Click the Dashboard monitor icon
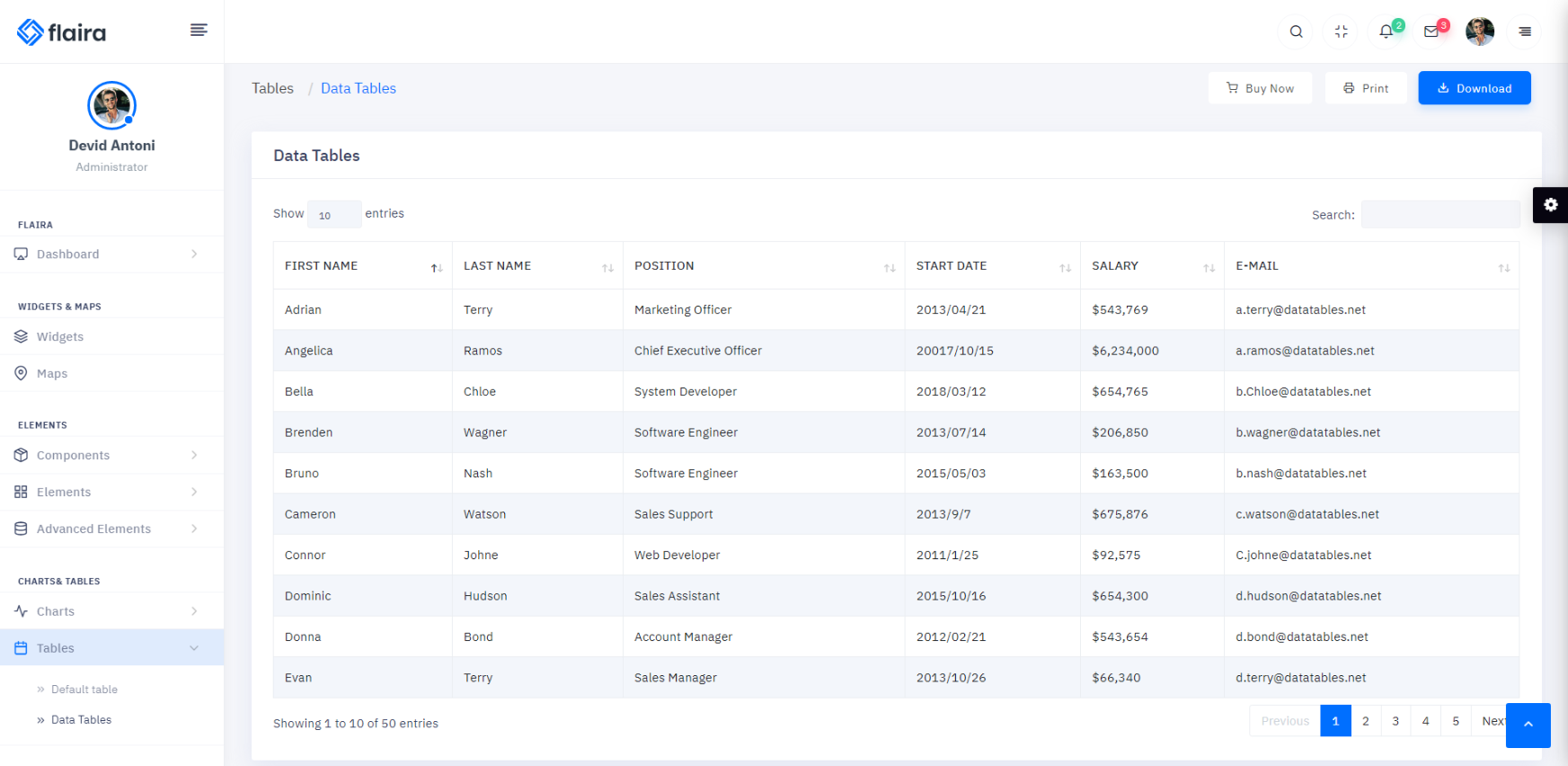Viewport: 1568px width, 766px height. point(21,254)
